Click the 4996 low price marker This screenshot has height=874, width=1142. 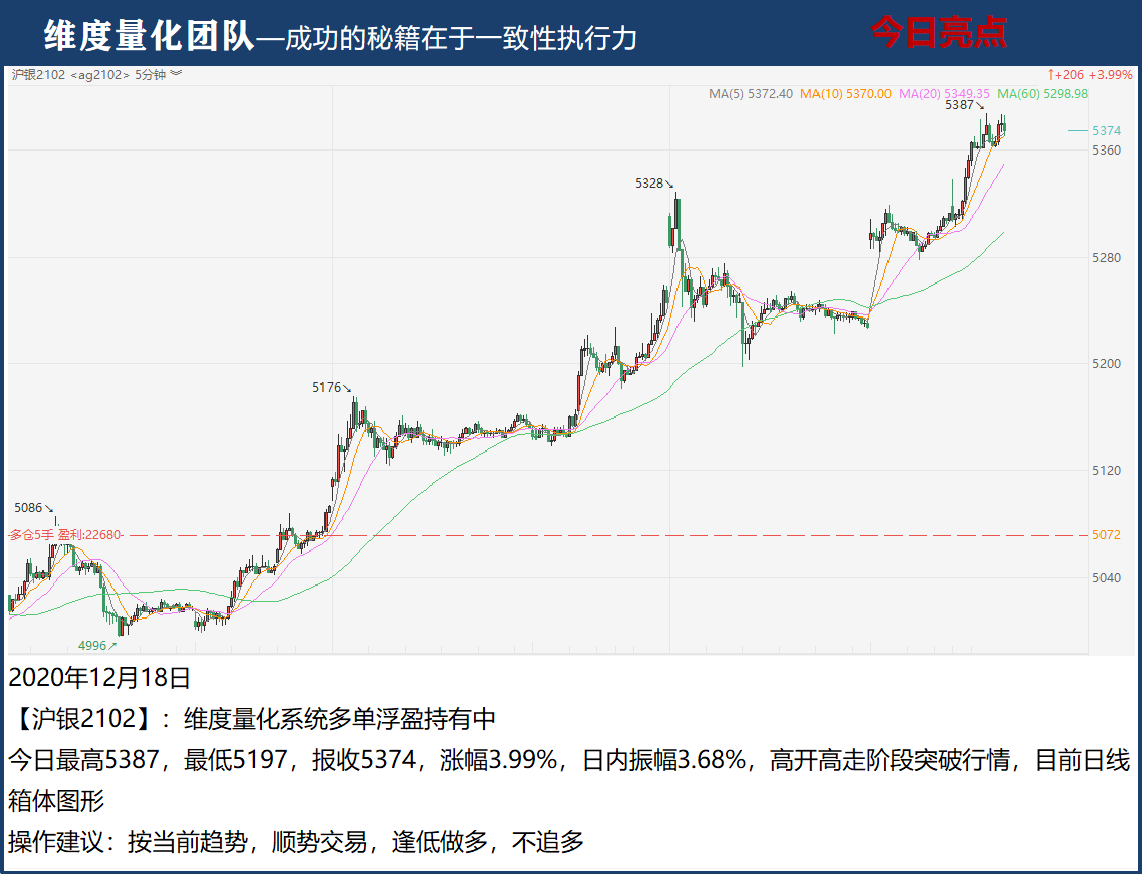tap(93, 646)
